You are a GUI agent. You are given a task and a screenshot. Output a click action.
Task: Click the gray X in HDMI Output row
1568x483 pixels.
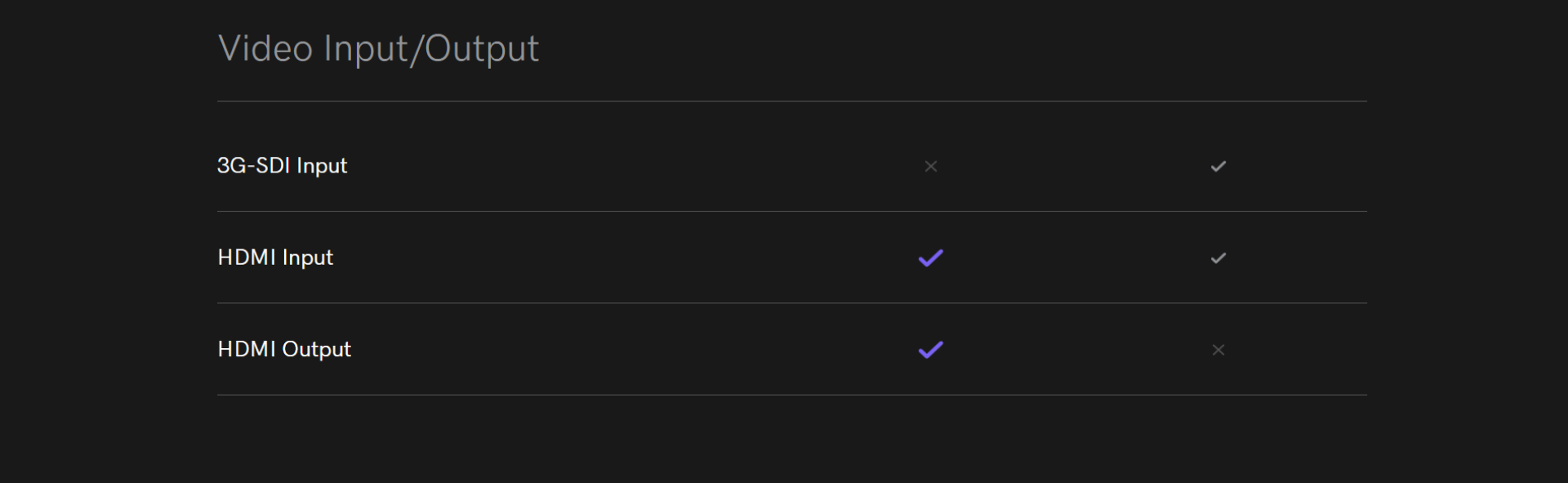1218,350
